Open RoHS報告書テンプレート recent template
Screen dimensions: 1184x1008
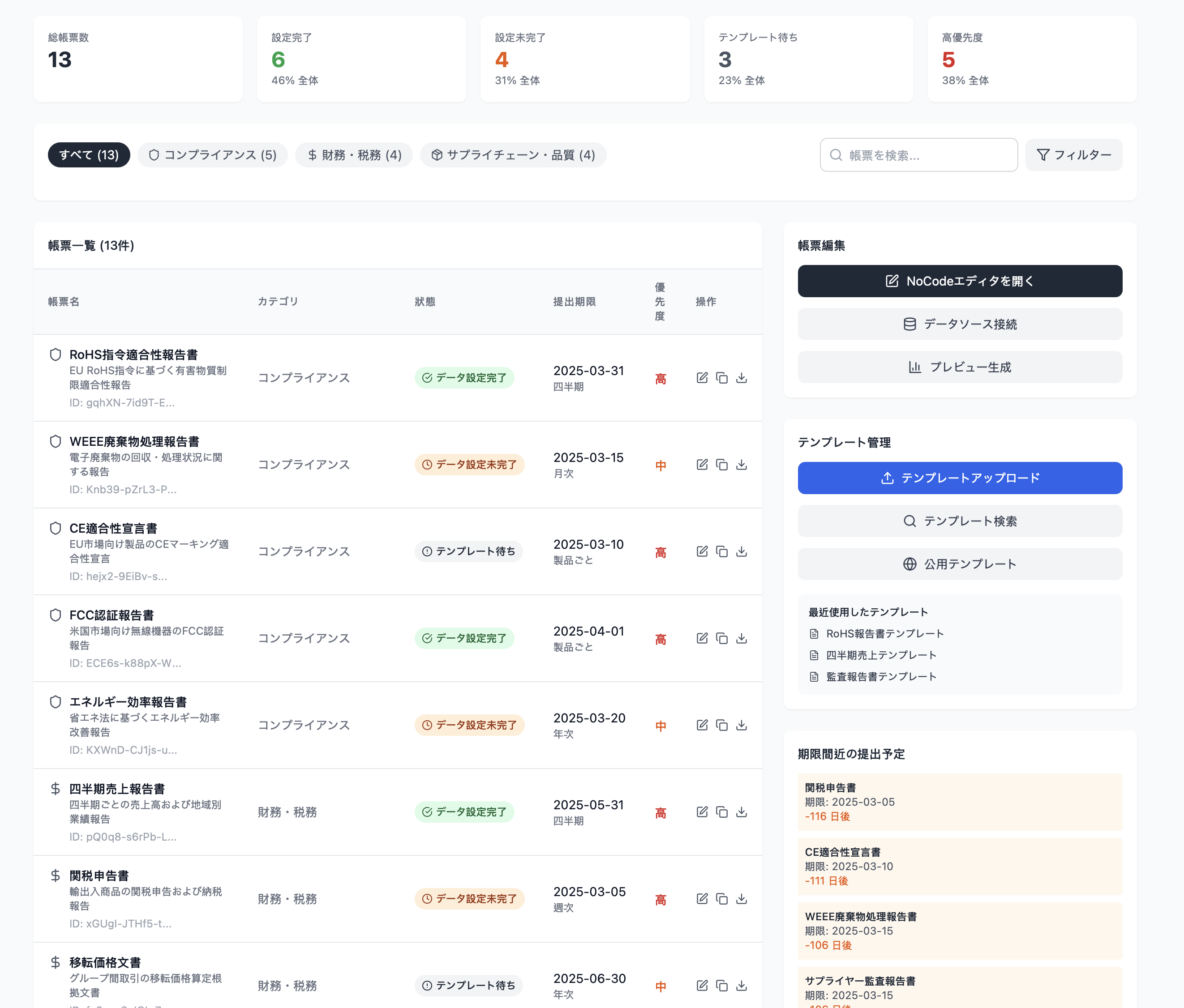884,633
